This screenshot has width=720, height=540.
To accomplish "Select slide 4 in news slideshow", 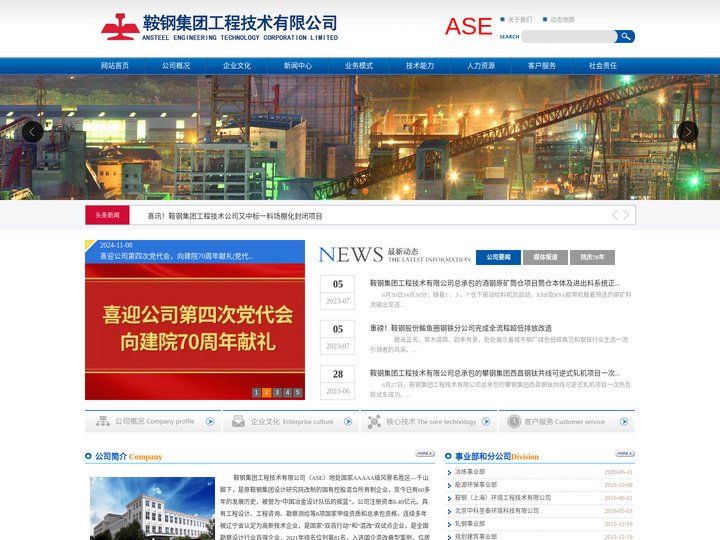I will click(287, 392).
